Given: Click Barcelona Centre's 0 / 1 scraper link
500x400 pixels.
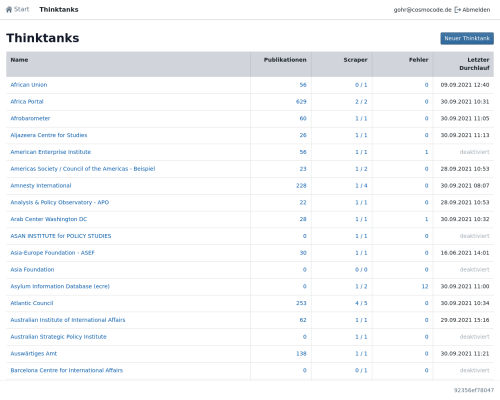Looking at the screenshot, I should [361, 370].
